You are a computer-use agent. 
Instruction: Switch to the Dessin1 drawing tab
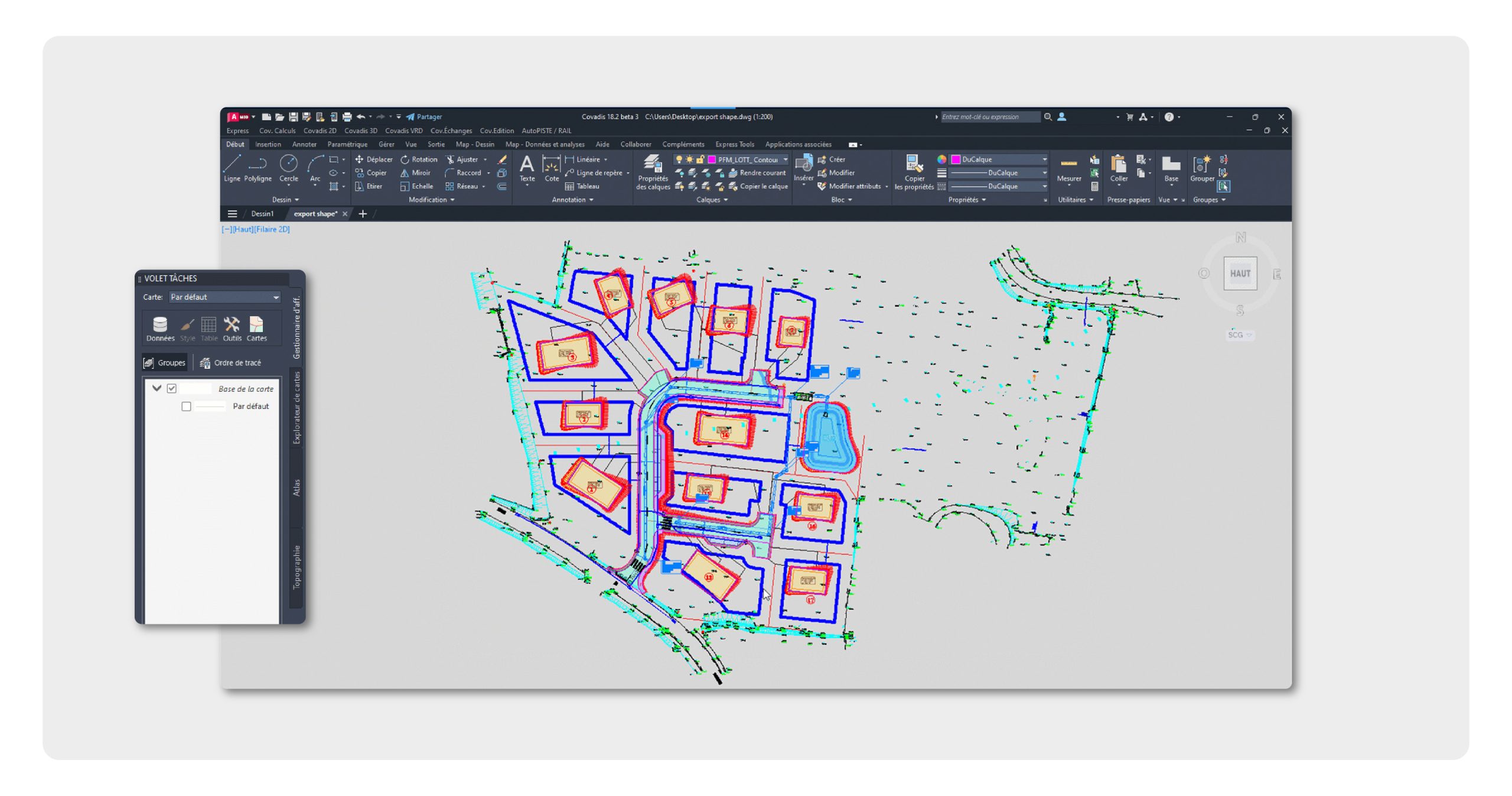262,214
